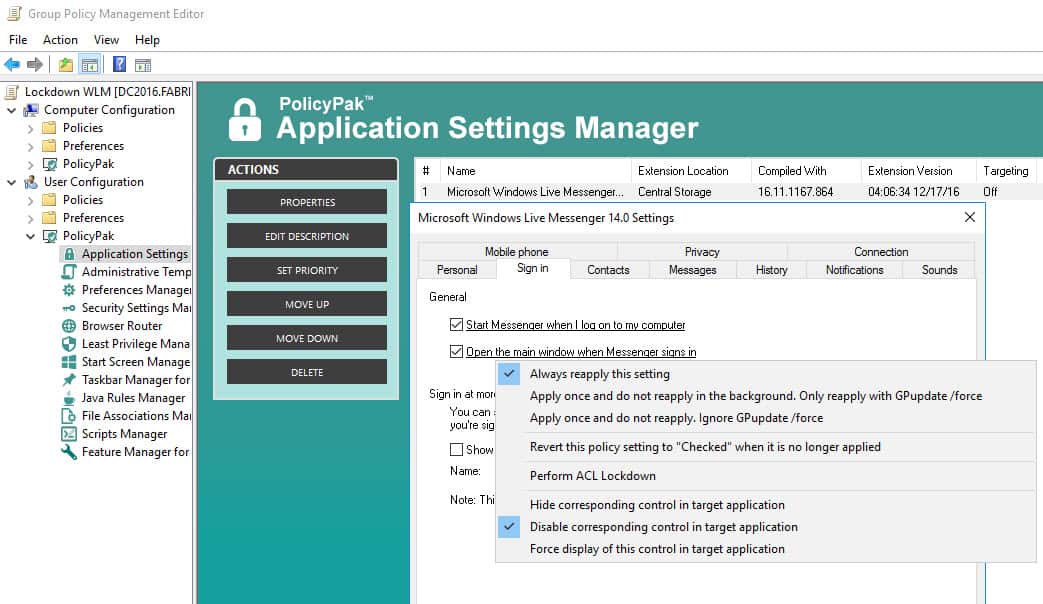The image size is (1043, 604).
Task: Click the show/hide action pane icon
Action: pyautogui.click(x=142, y=65)
